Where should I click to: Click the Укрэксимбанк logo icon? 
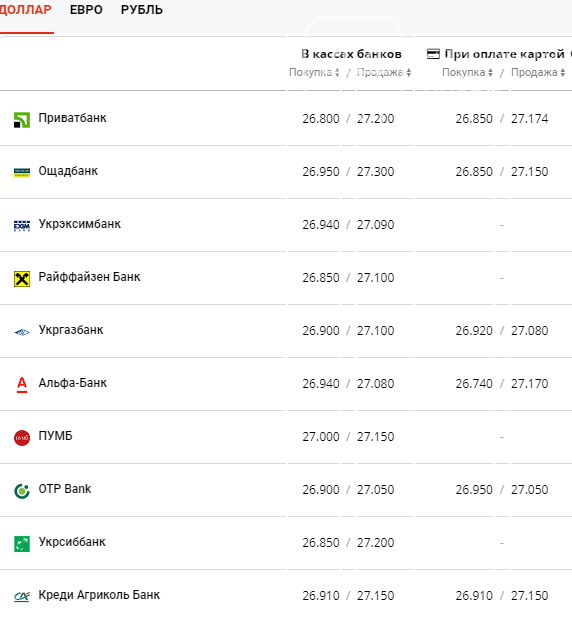(22, 226)
